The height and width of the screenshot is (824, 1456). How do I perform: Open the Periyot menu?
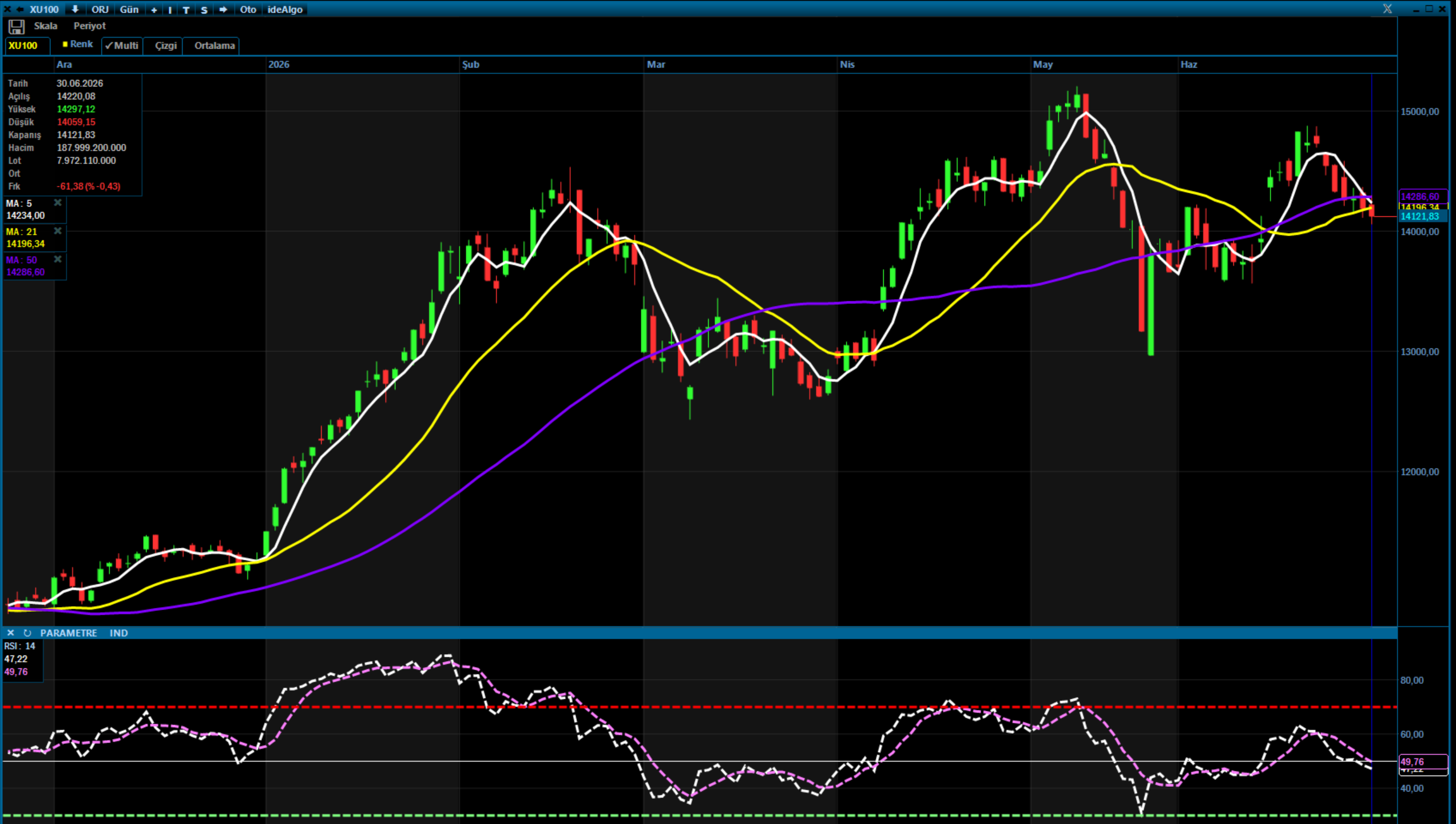click(x=90, y=26)
